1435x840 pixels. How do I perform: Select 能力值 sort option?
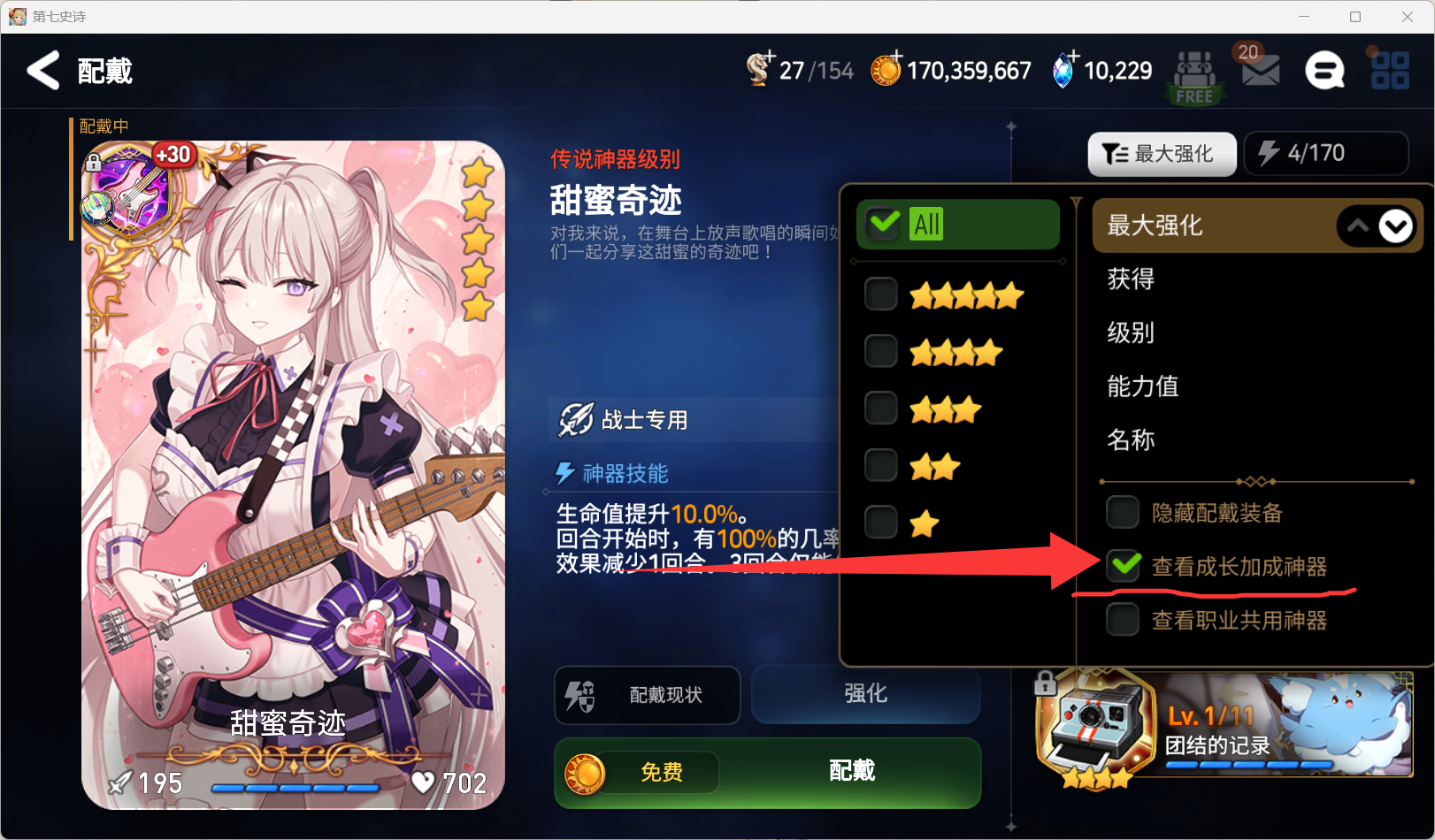(x=1143, y=386)
